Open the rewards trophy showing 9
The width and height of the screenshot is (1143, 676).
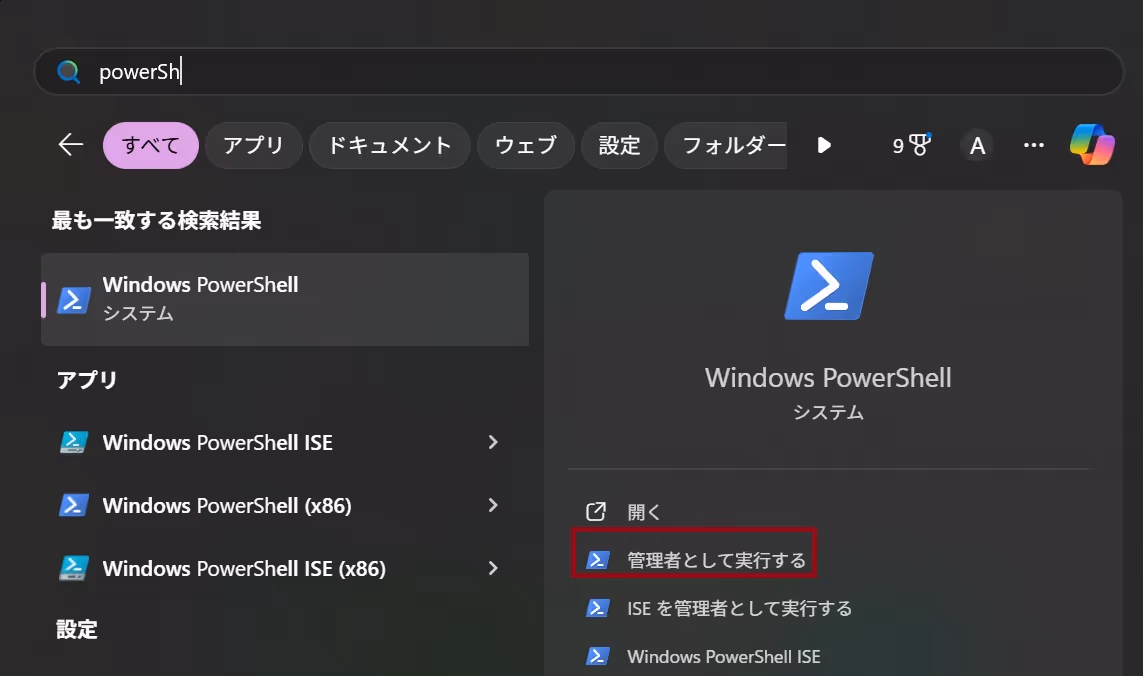click(x=912, y=145)
